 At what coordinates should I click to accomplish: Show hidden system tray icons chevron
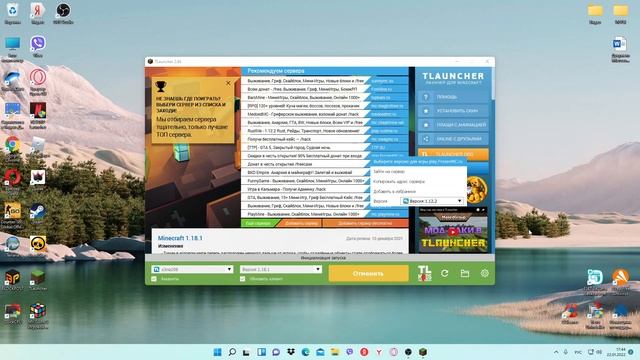(x=556, y=352)
